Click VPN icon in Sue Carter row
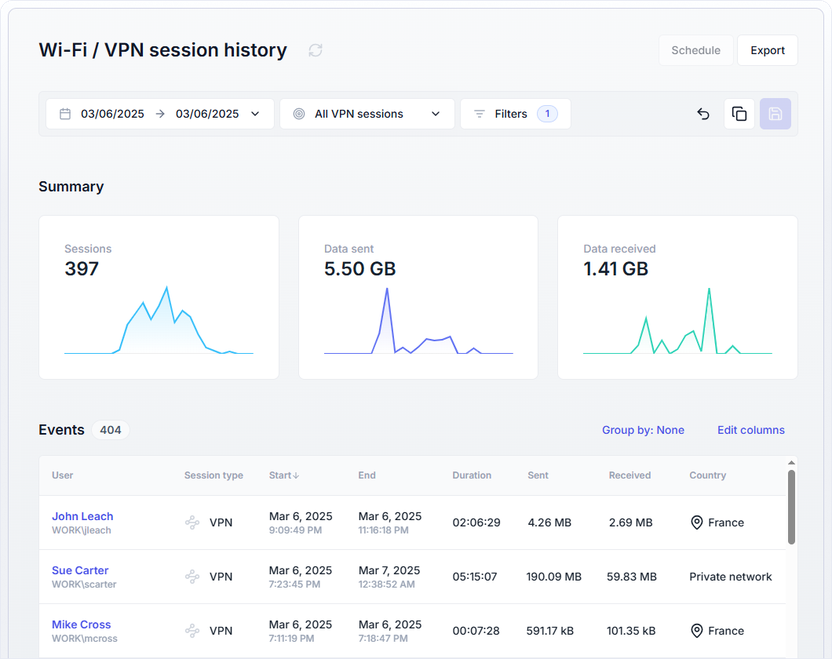The image size is (832, 659). pyautogui.click(x=192, y=577)
